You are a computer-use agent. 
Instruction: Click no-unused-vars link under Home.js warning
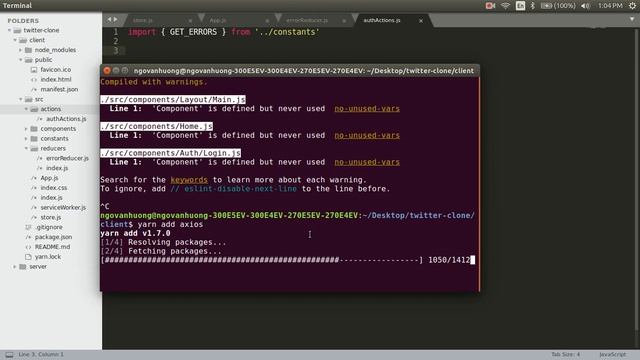(x=367, y=135)
